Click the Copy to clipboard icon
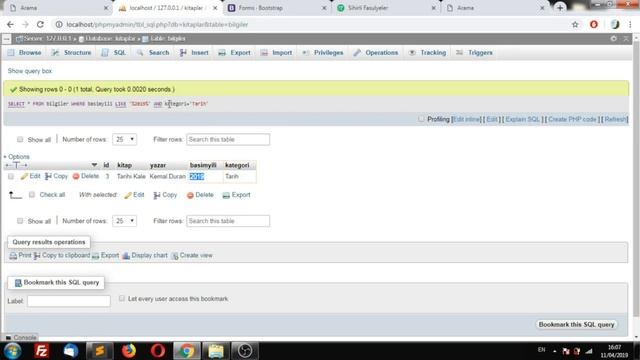Viewport: 640px width, 360px height. [x=37, y=256]
